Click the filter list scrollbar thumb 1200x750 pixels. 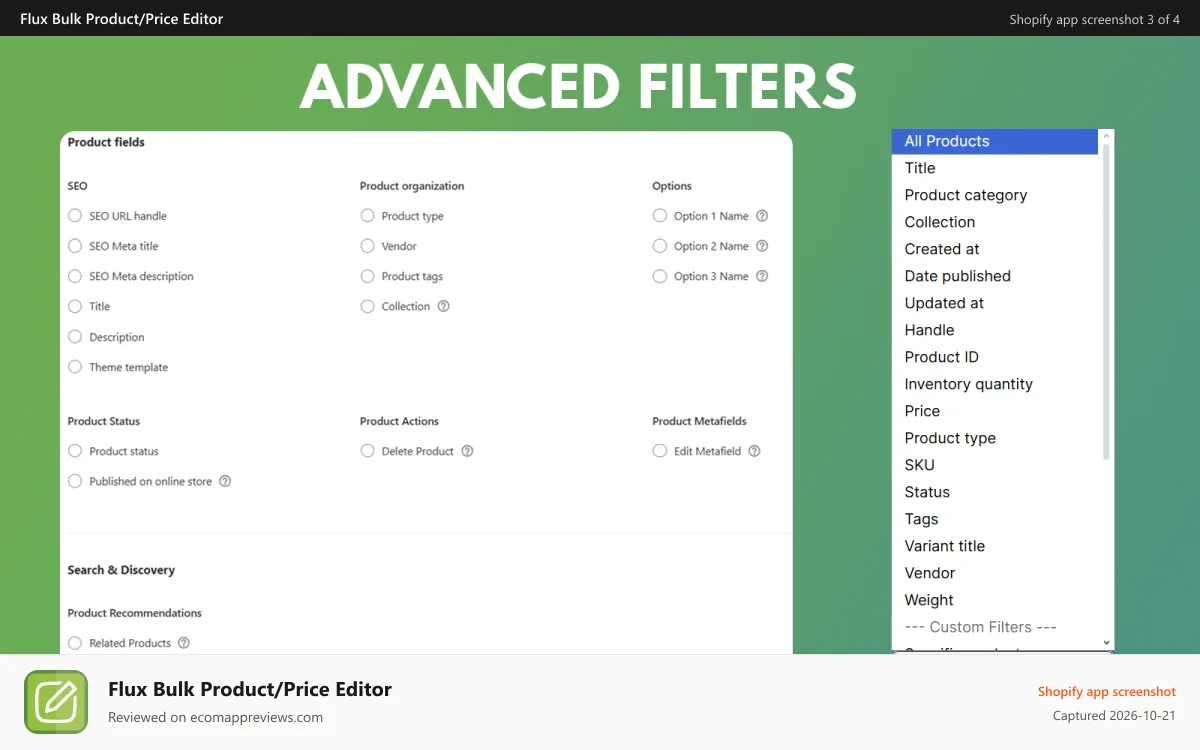coord(1106,300)
